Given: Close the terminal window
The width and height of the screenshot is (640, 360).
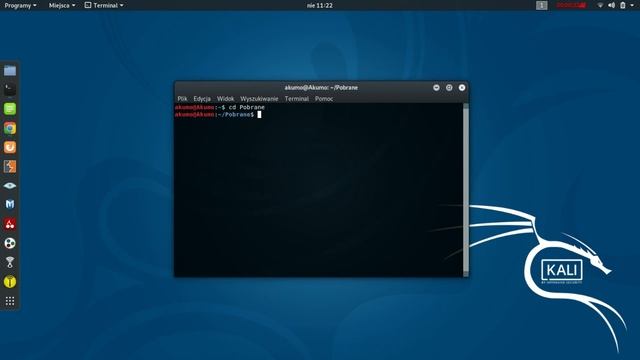Looking at the screenshot, I should (x=462, y=87).
